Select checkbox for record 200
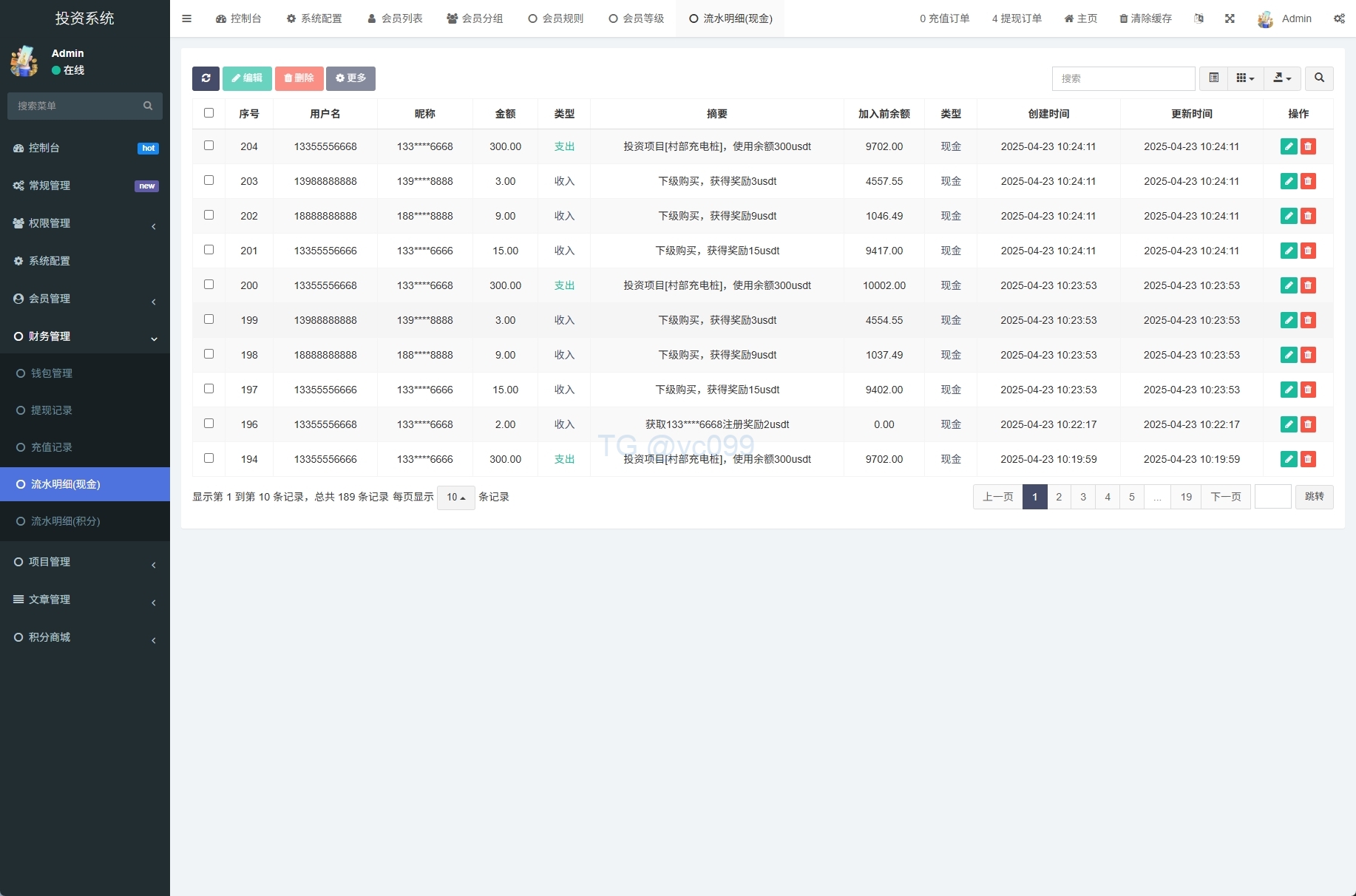The width and height of the screenshot is (1356, 896). click(209, 285)
